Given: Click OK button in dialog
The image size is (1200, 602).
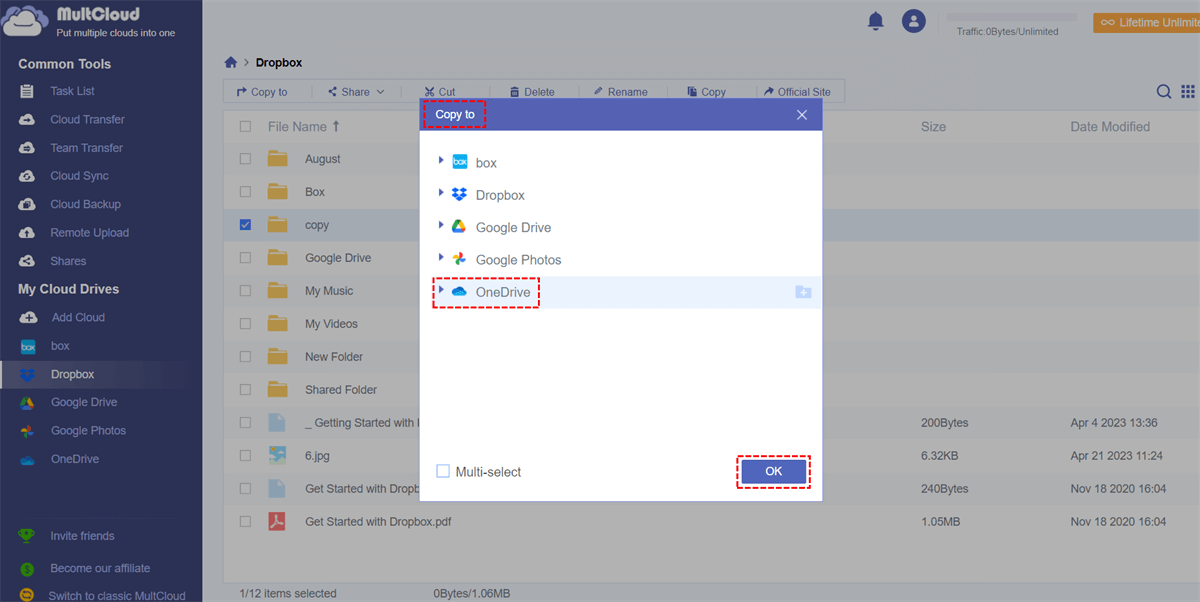Looking at the screenshot, I should (773, 471).
